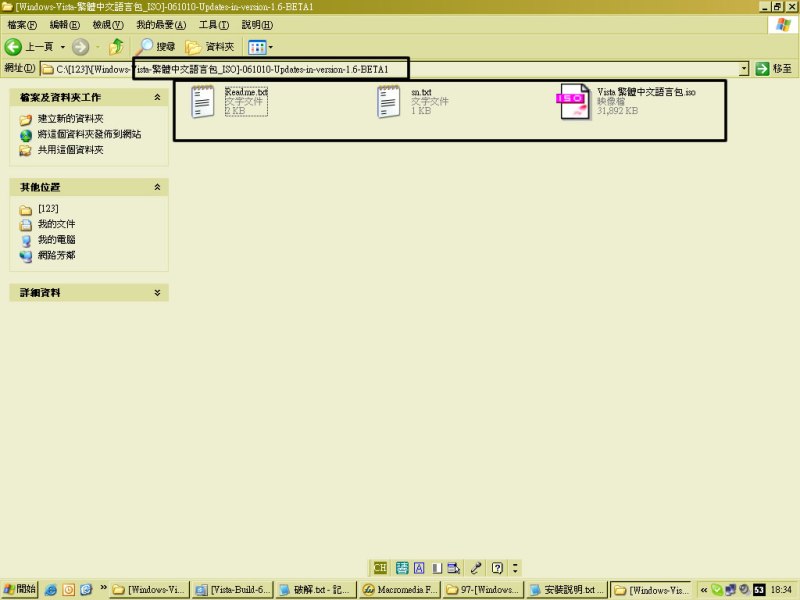Collapse the 檔案及資料夾工作 panel

(157, 97)
